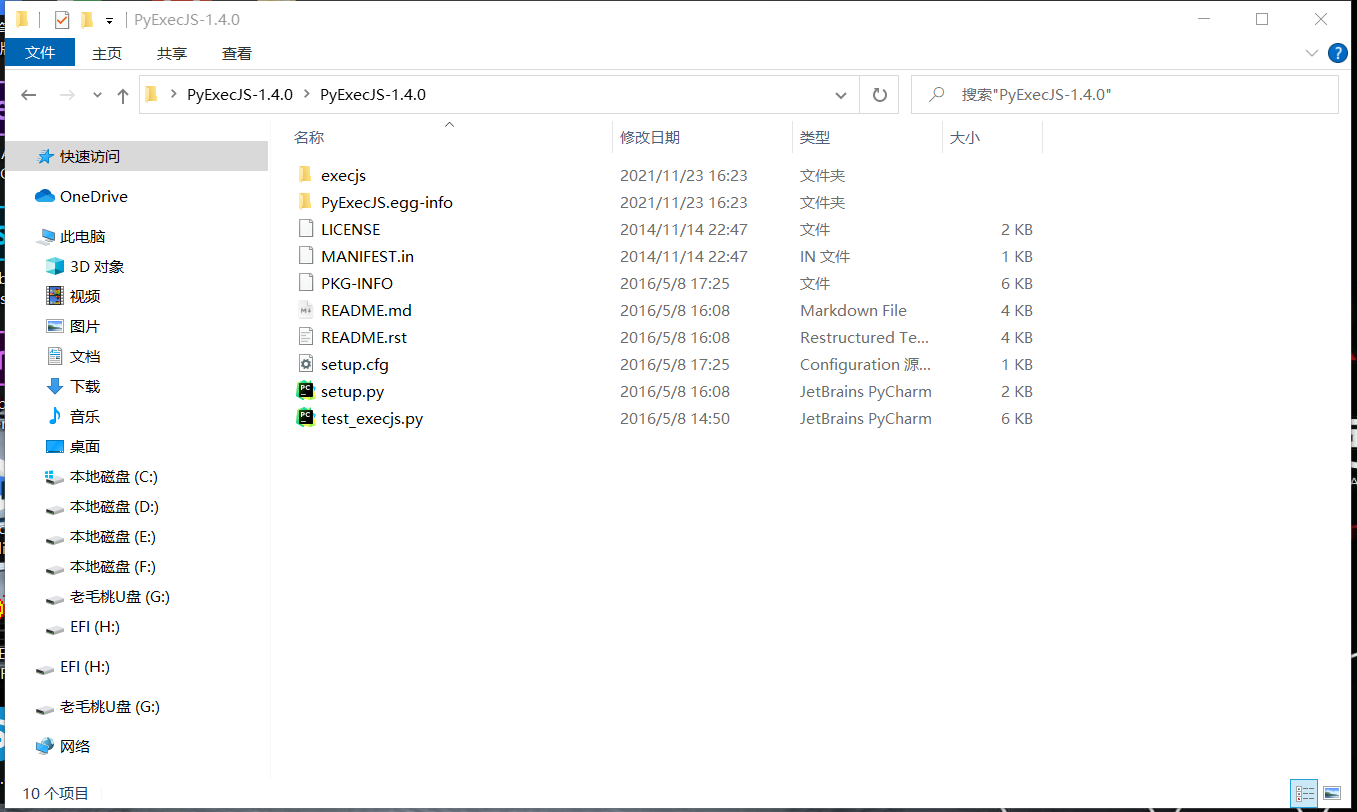Viewport: 1357px width, 812px height.
Task: Select 本地磁盘 (C:) in the sidebar
Action: pyautogui.click(x=110, y=476)
